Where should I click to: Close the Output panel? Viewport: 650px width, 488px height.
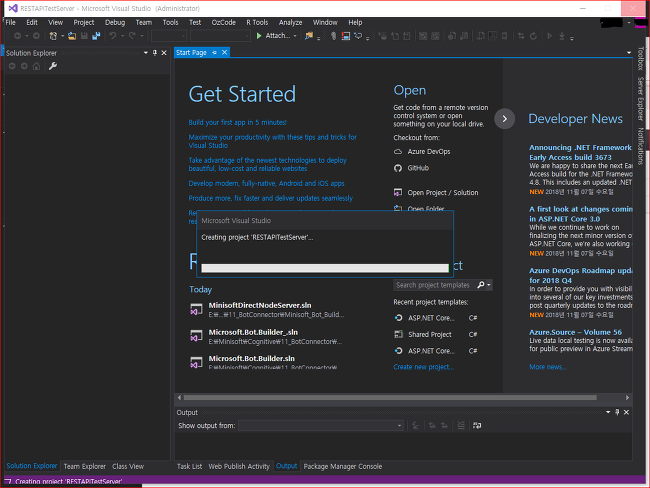pos(626,412)
